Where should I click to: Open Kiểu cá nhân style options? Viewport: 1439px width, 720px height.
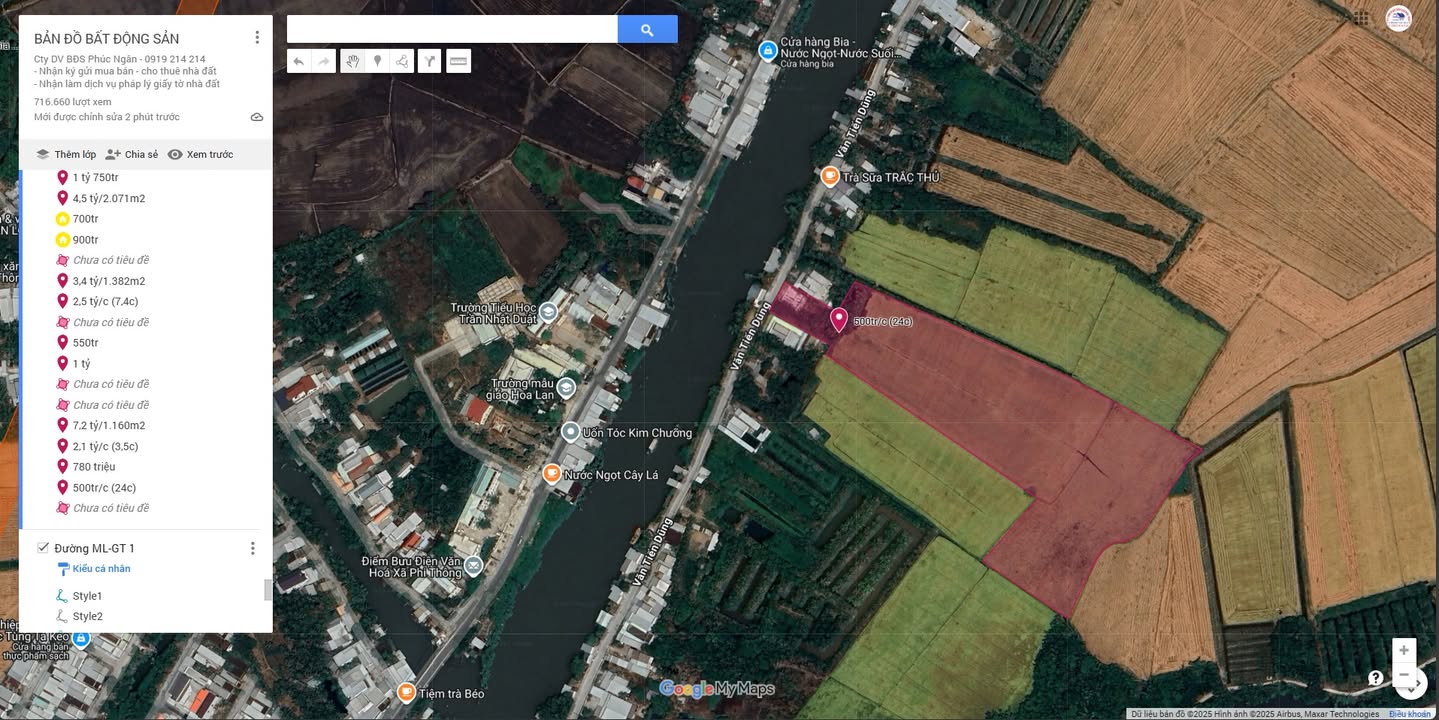(100, 569)
